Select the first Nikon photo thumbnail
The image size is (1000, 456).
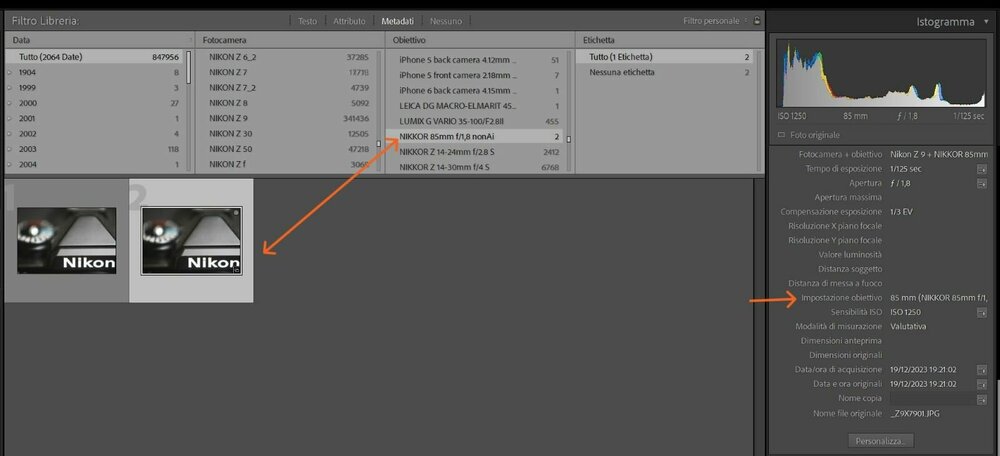(x=66, y=240)
